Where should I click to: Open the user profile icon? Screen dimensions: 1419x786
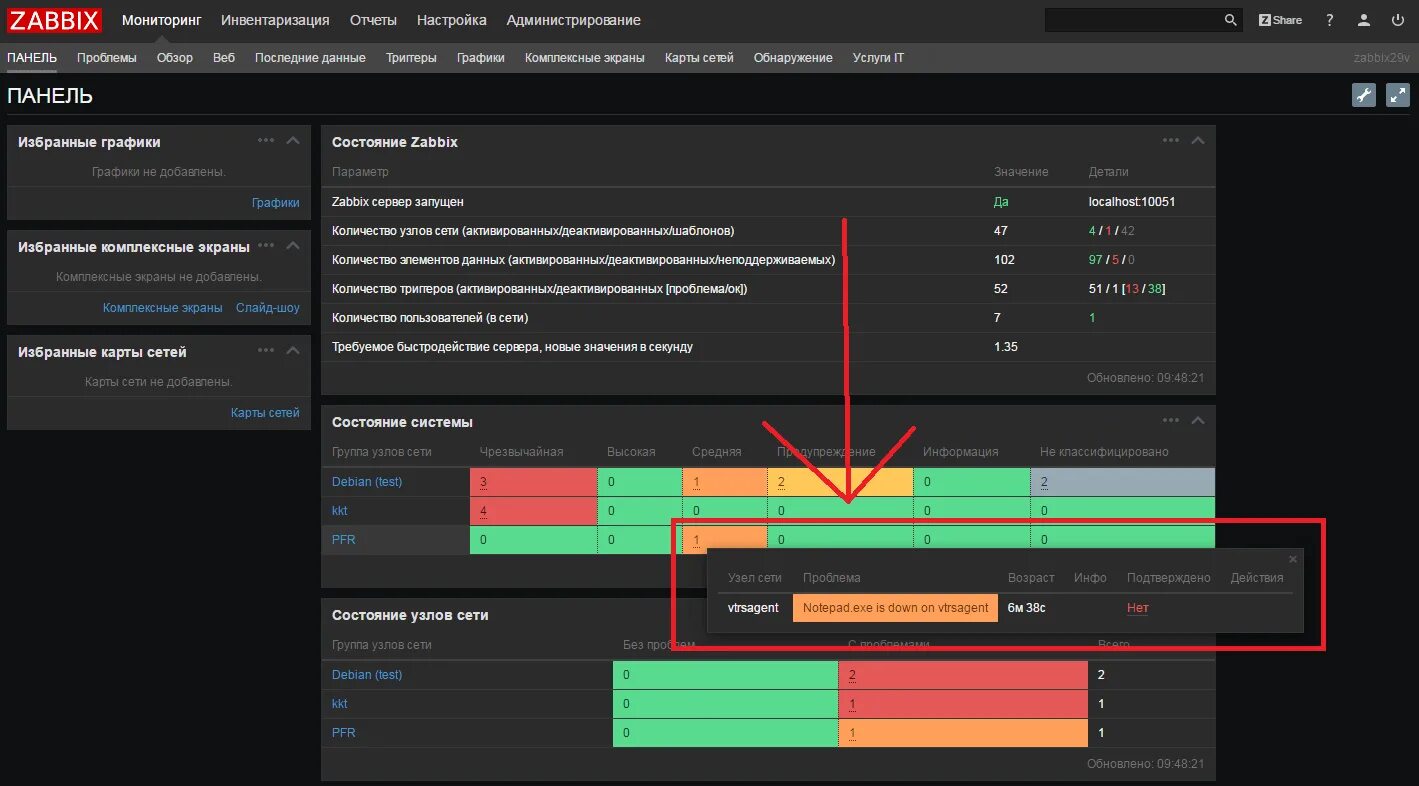(x=1364, y=20)
